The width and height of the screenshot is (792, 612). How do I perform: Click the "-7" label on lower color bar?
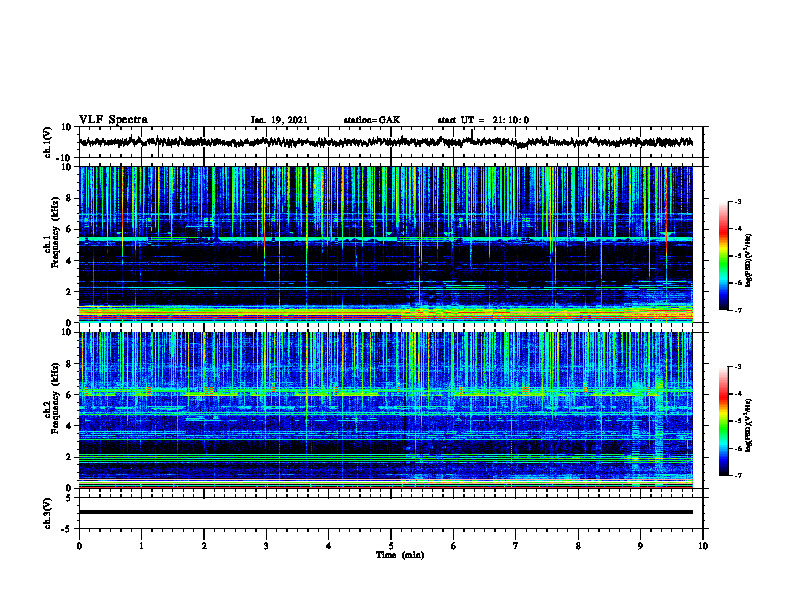point(738,475)
